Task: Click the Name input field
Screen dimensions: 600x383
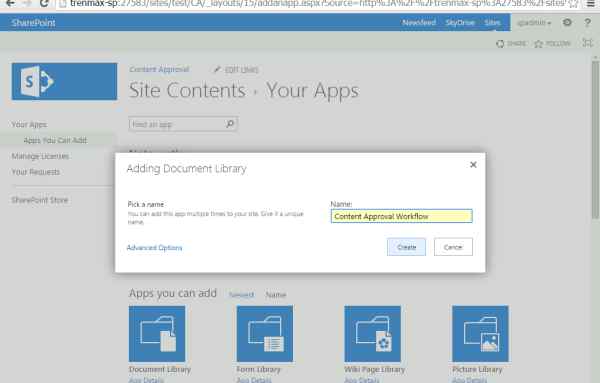Action: click(x=401, y=216)
